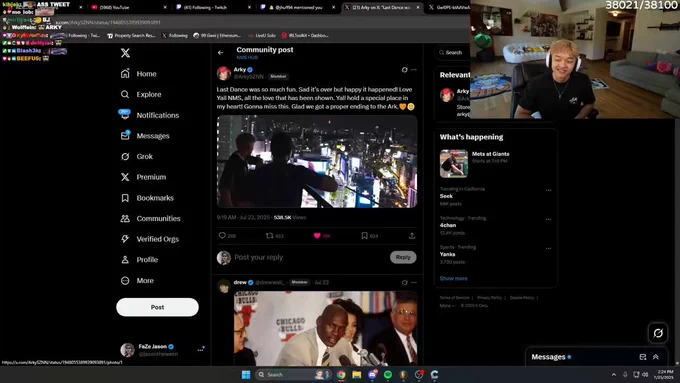
Task: Click 'Show more' under What's happening
Action: point(454,278)
